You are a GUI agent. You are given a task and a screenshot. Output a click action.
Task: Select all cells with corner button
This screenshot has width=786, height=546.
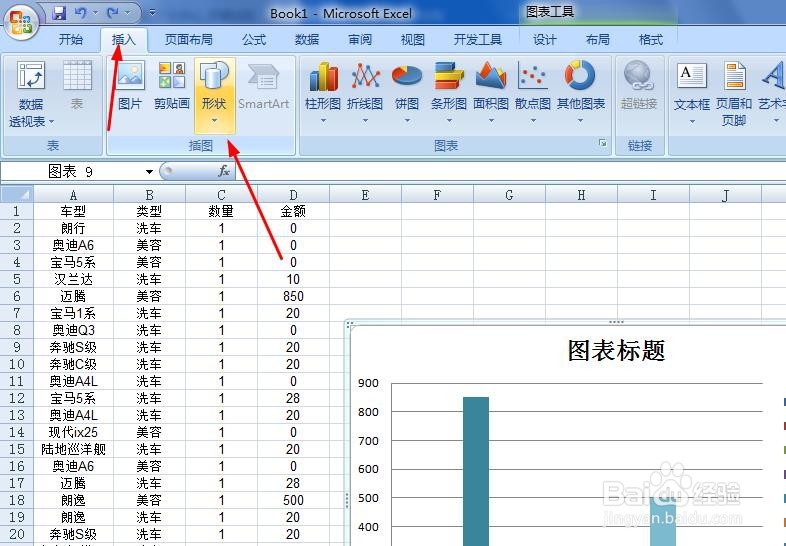pos(17,194)
